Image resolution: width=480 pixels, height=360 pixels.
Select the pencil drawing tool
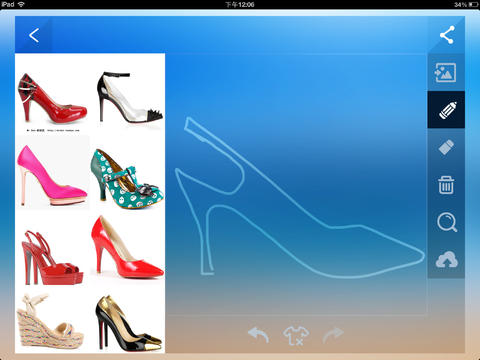tap(446, 110)
